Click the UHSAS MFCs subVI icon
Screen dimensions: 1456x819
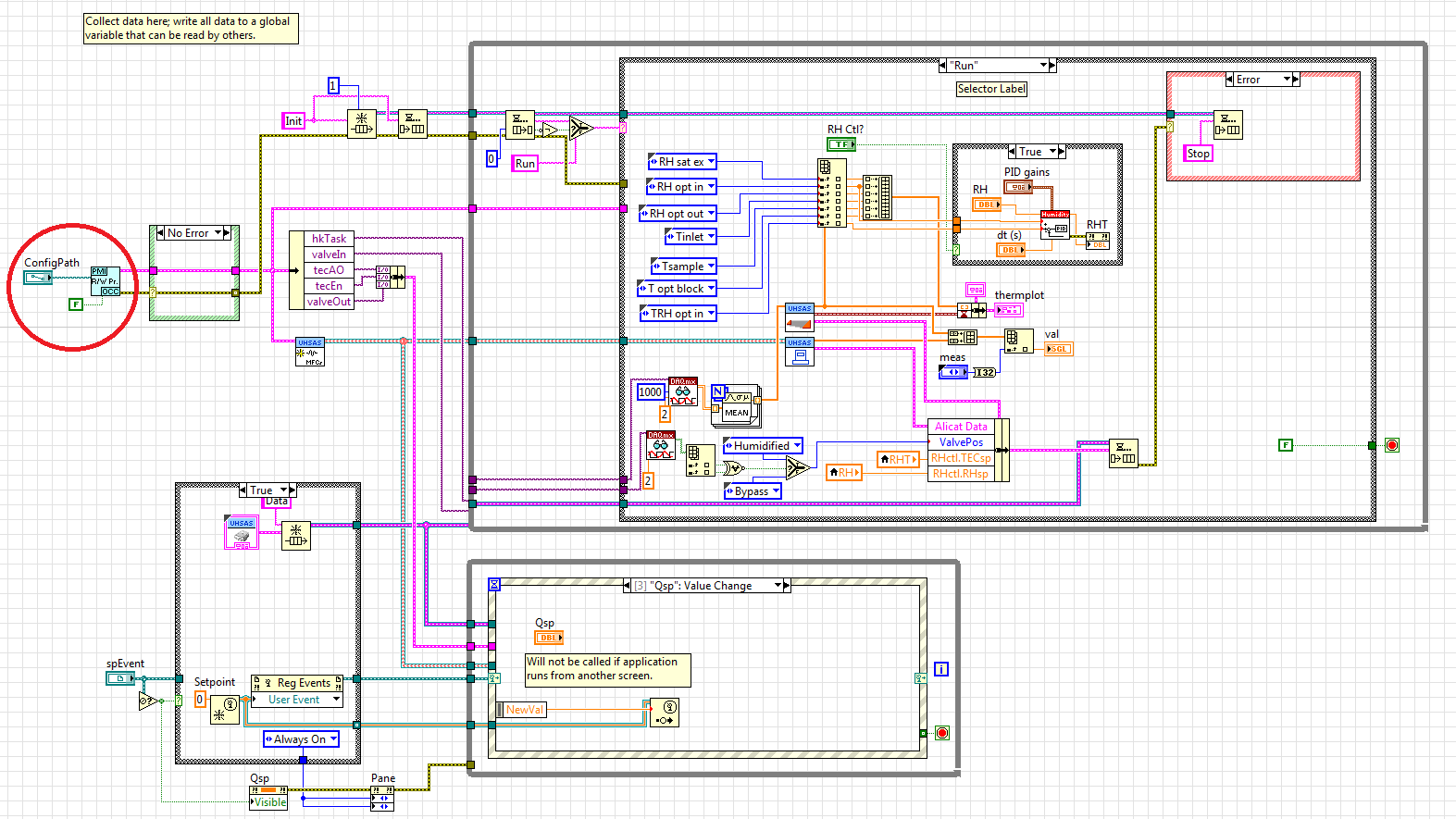click(x=310, y=352)
